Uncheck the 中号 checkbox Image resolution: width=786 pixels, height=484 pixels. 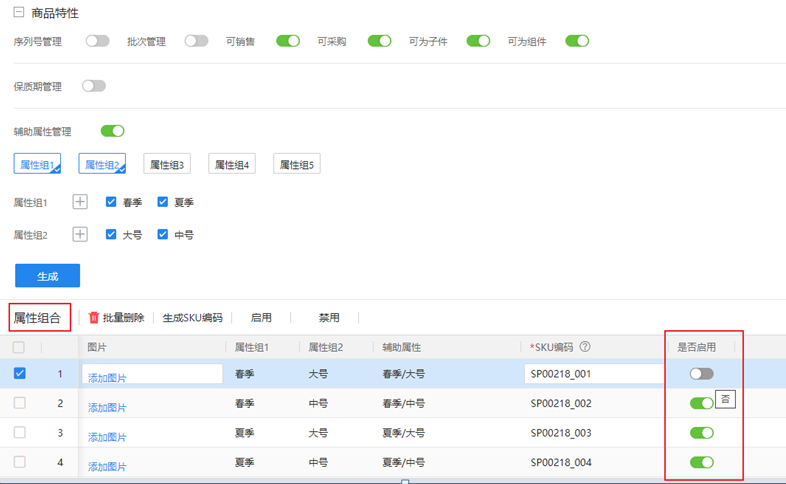(x=163, y=235)
